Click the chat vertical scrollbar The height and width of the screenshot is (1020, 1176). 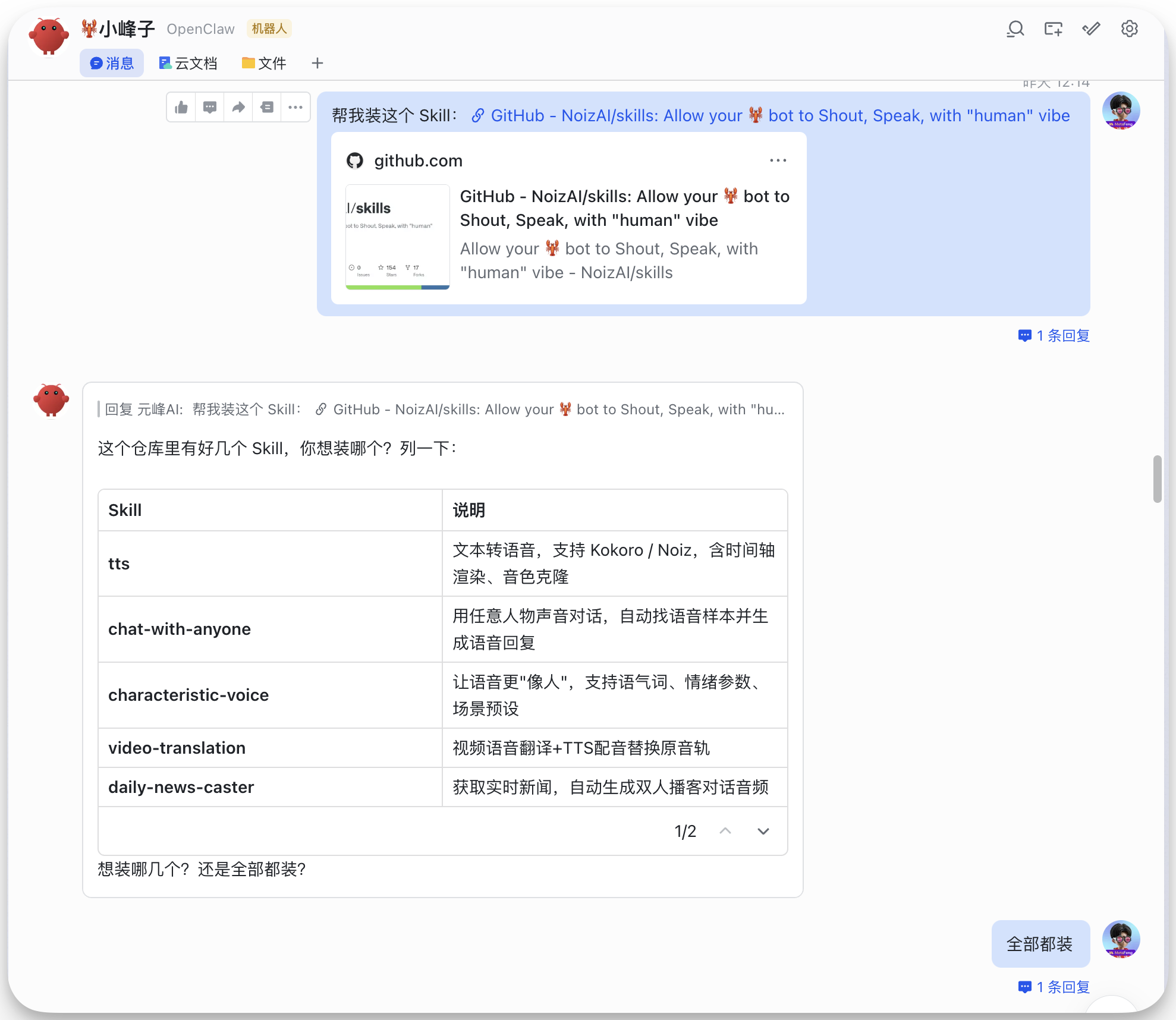pyautogui.click(x=1157, y=479)
